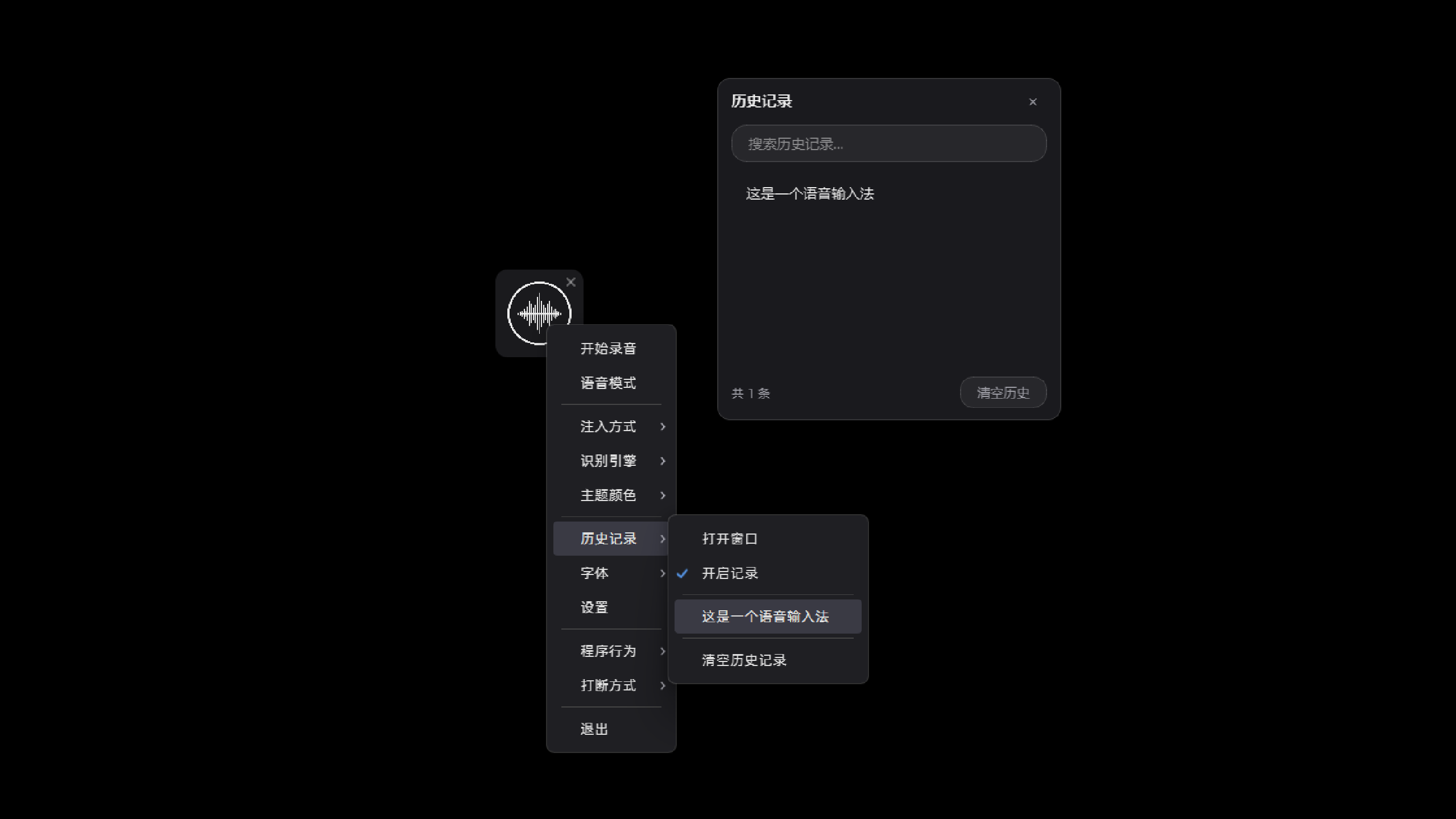
Task: Close the 历史记录 window
Action: pos(1033,102)
